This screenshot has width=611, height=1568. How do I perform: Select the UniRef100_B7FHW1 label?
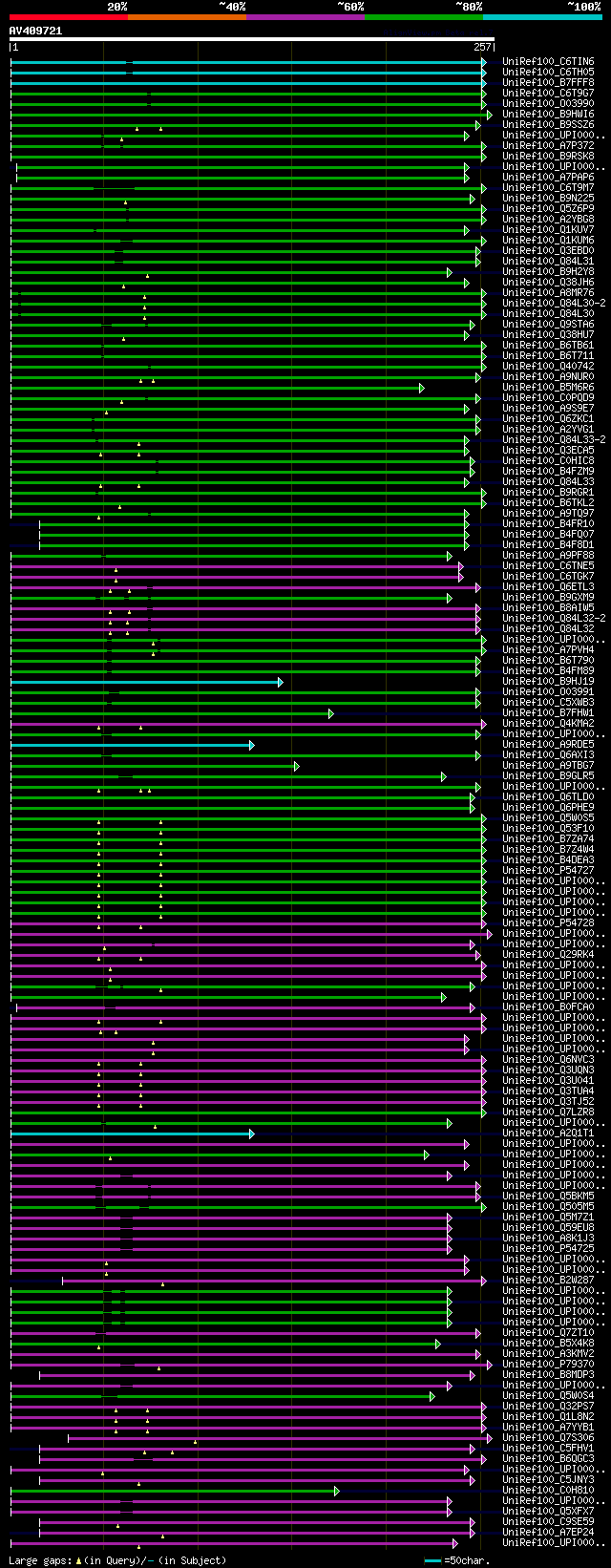coord(548,713)
